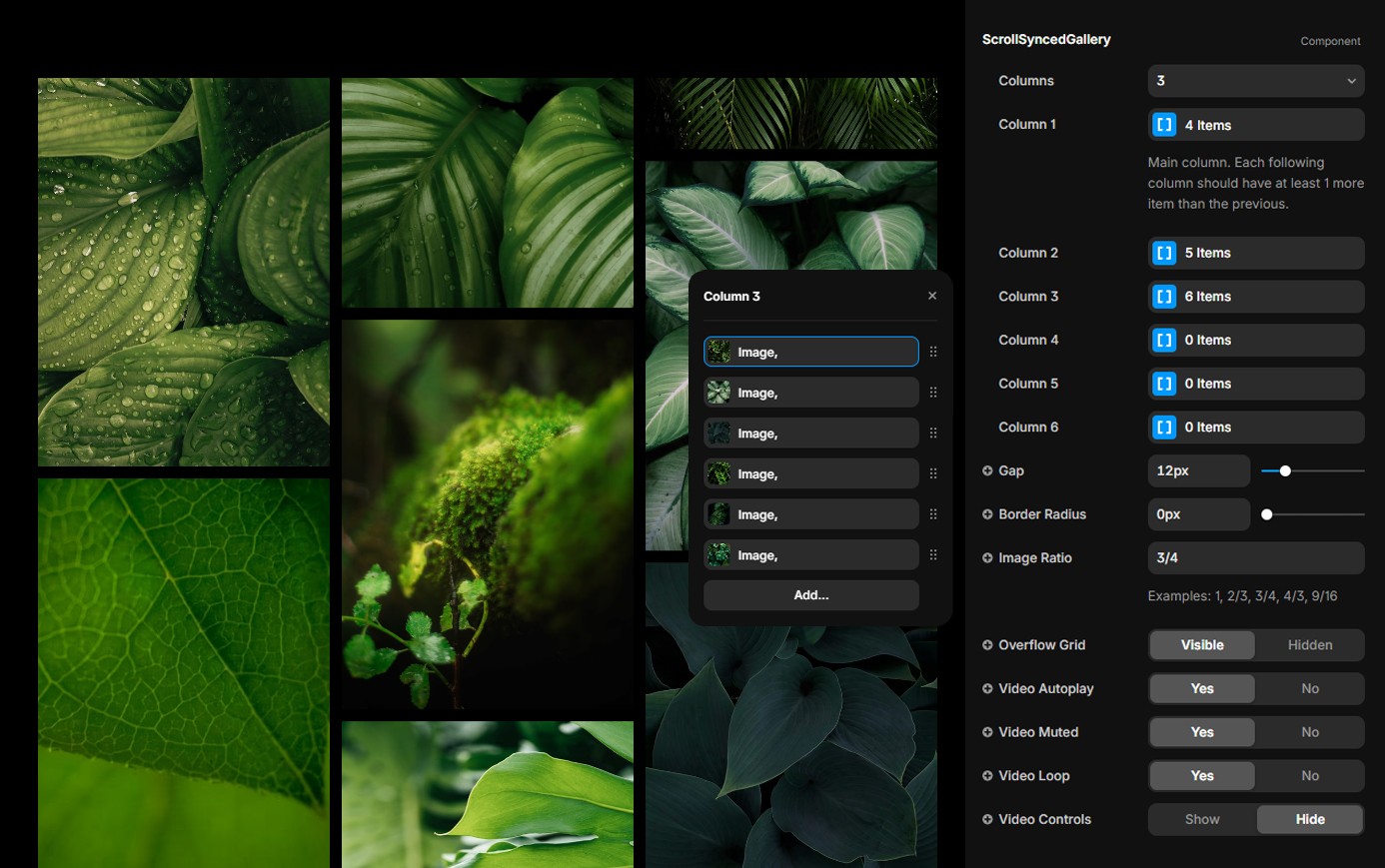This screenshot has width=1385, height=868.
Task: Click the Component label in panel header
Action: [1330, 41]
